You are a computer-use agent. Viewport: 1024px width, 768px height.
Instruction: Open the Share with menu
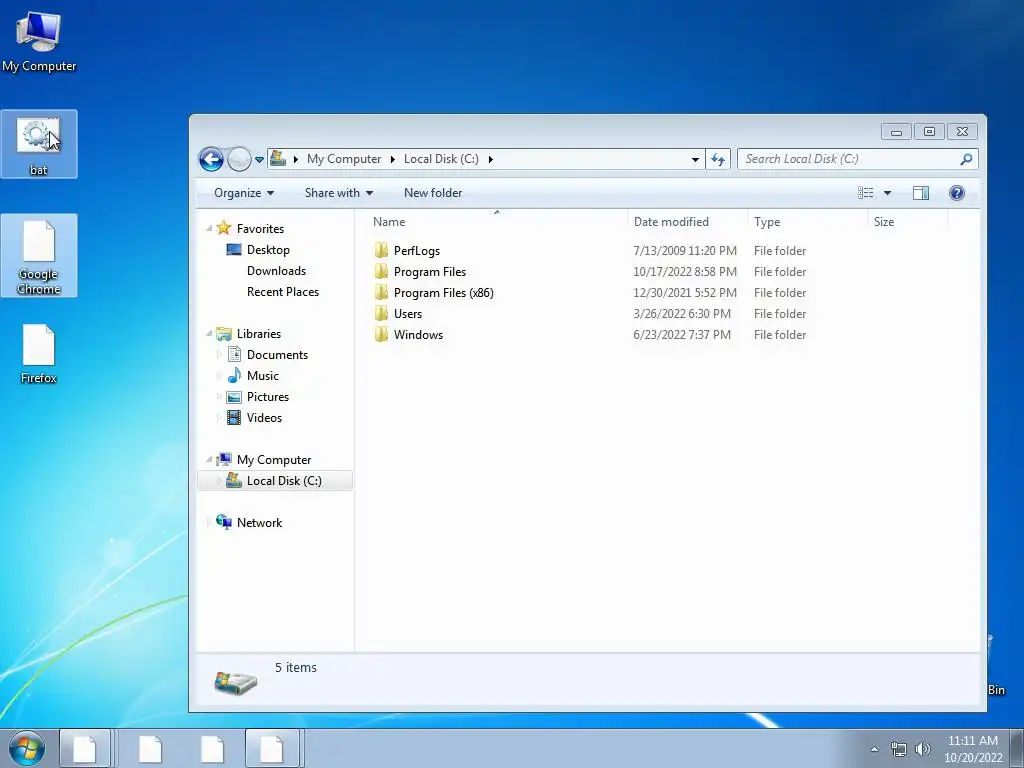(339, 193)
